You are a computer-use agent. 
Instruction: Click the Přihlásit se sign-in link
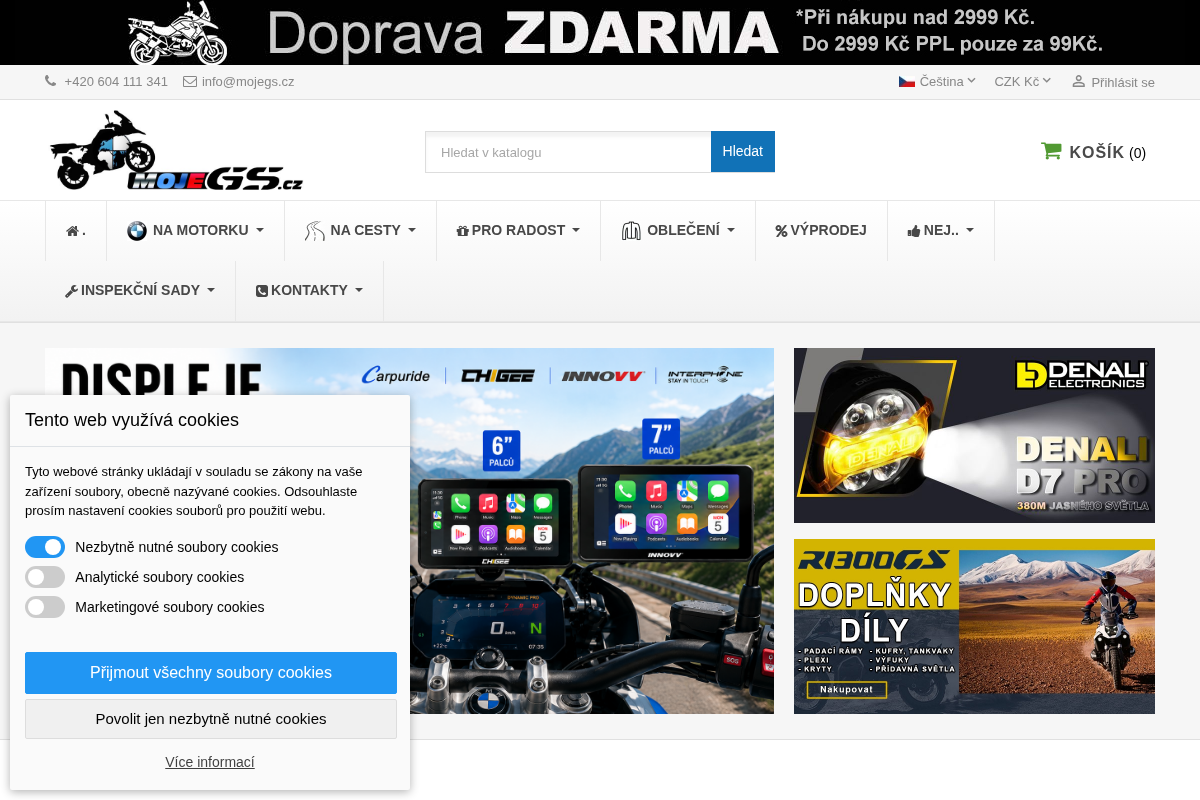tap(1123, 82)
